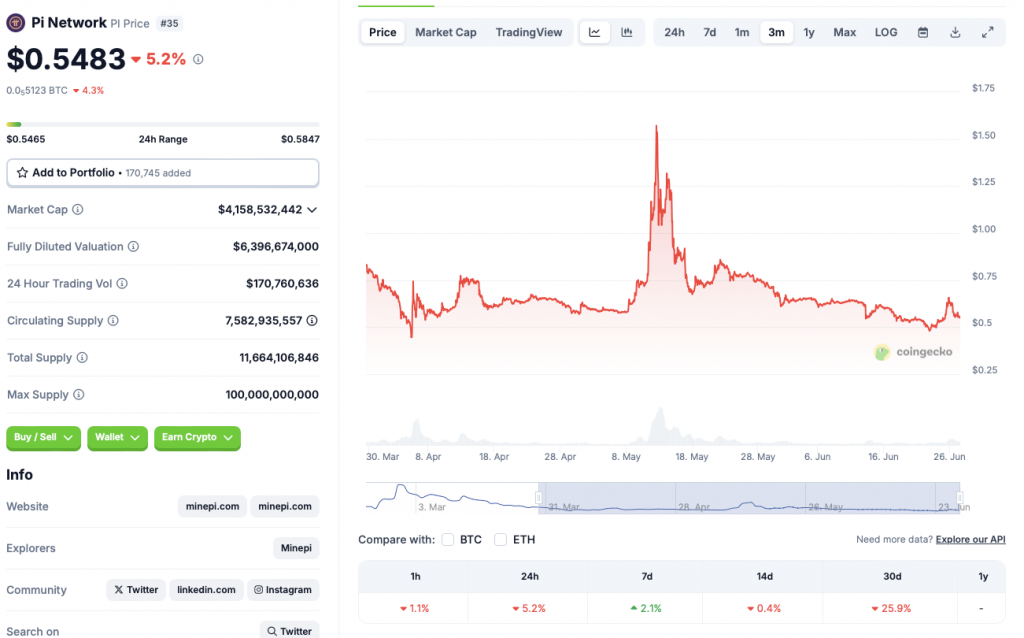
Task: Show Total Supply info icon
Action: click(82, 357)
